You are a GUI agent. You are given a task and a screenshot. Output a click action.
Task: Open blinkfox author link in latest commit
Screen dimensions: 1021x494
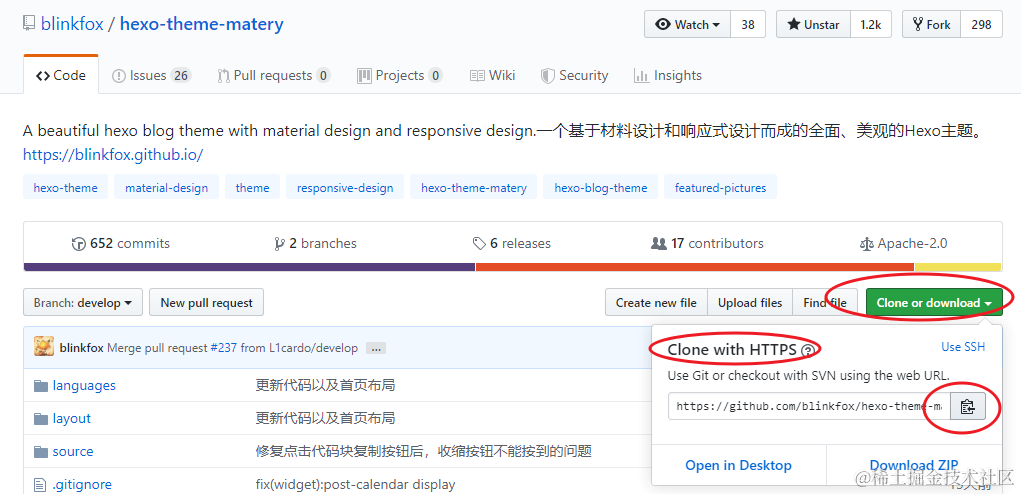coord(81,348)
